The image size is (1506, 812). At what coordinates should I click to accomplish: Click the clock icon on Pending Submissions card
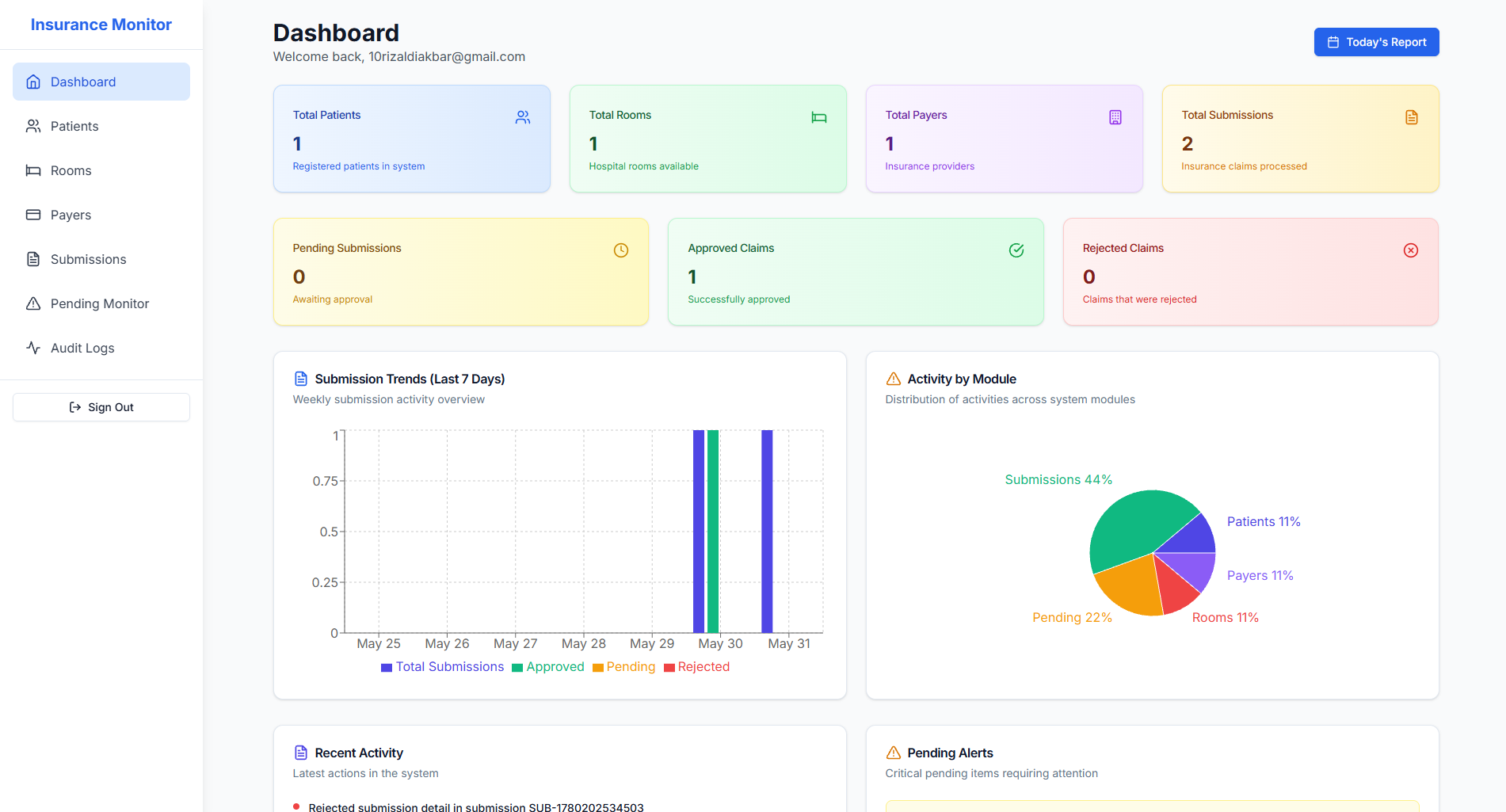pyautogui.click(x=621, y=250)
